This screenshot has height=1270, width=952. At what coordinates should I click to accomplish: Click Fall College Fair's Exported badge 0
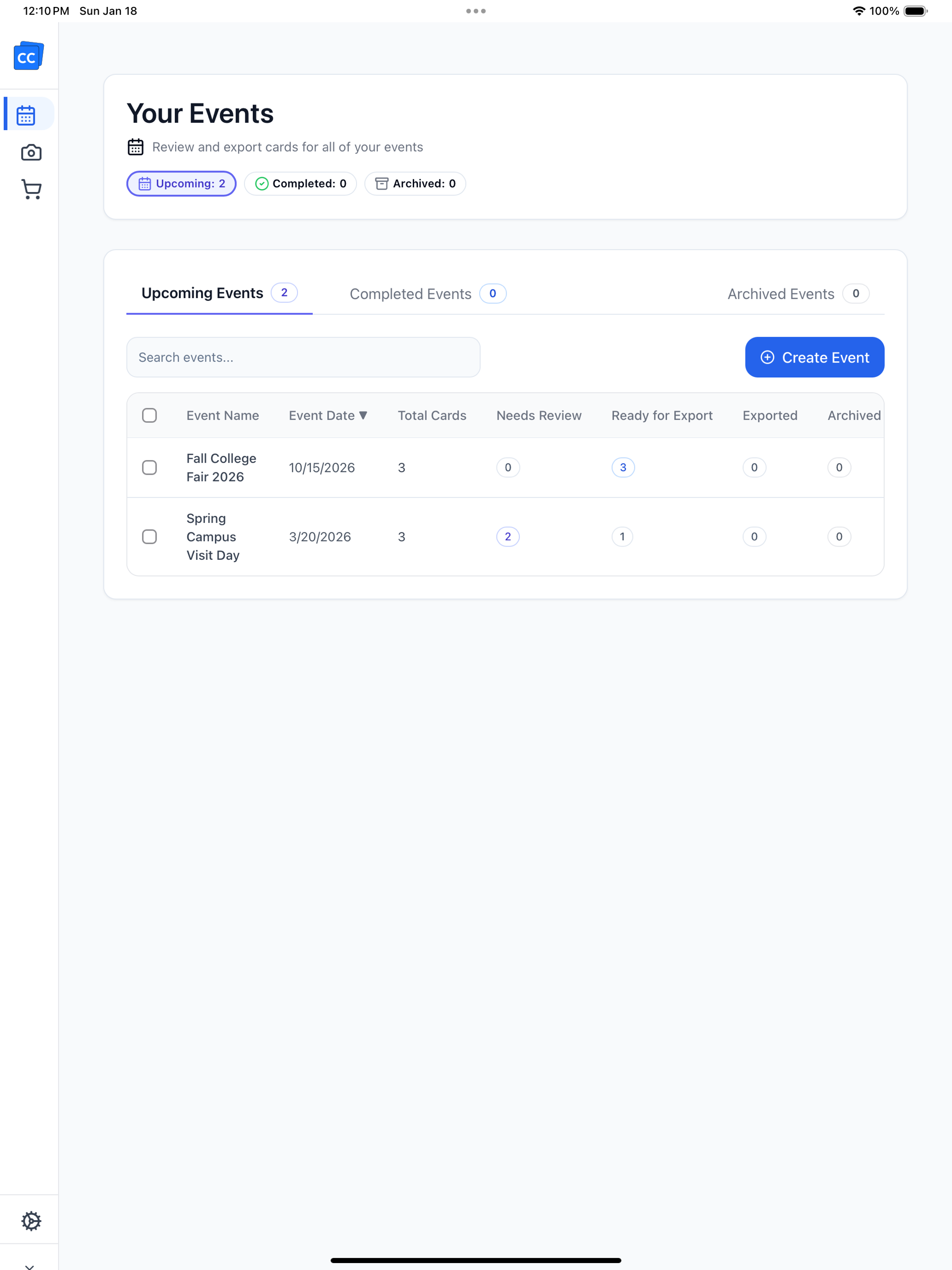click(x=754, y=468)
